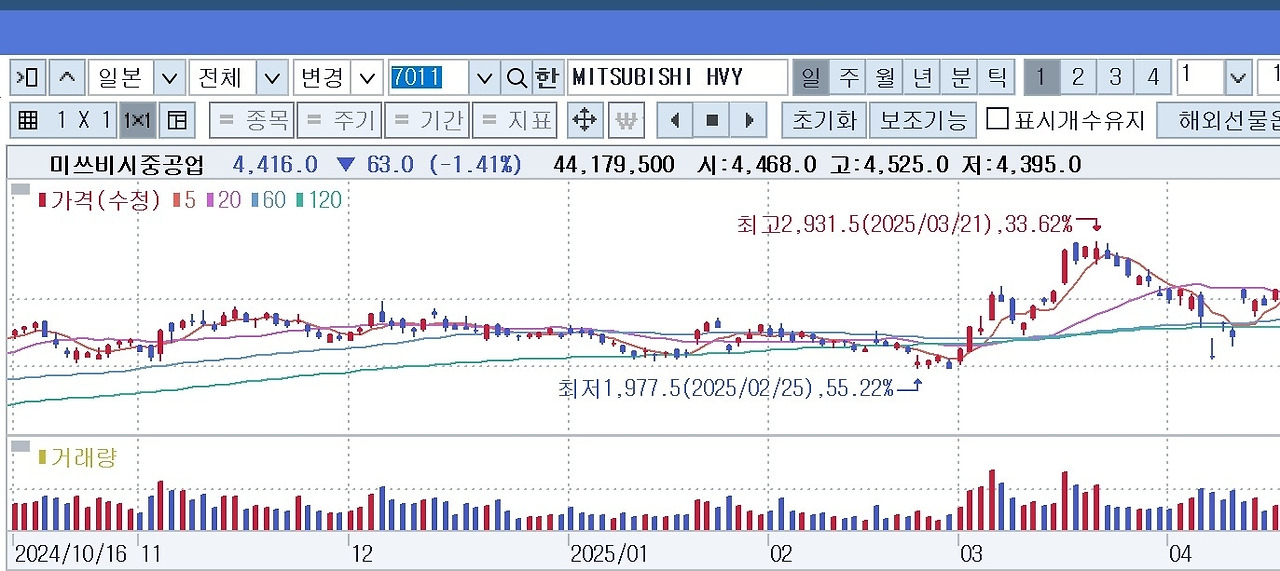Click the 5-day moving average legend
This screenshot has height=571, width=1280.
click(184, 200)
